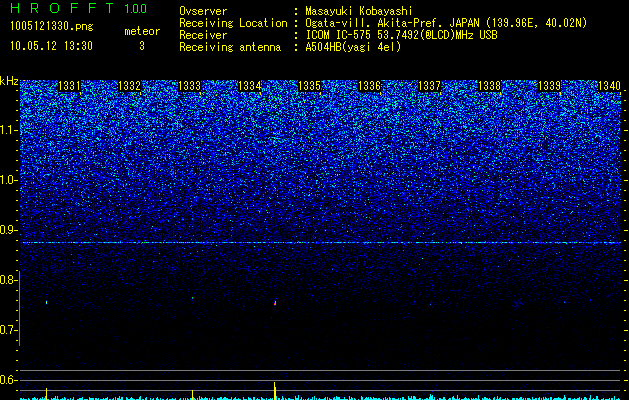Click the 0.6 frequency axis label

click(x=7, y=380)
